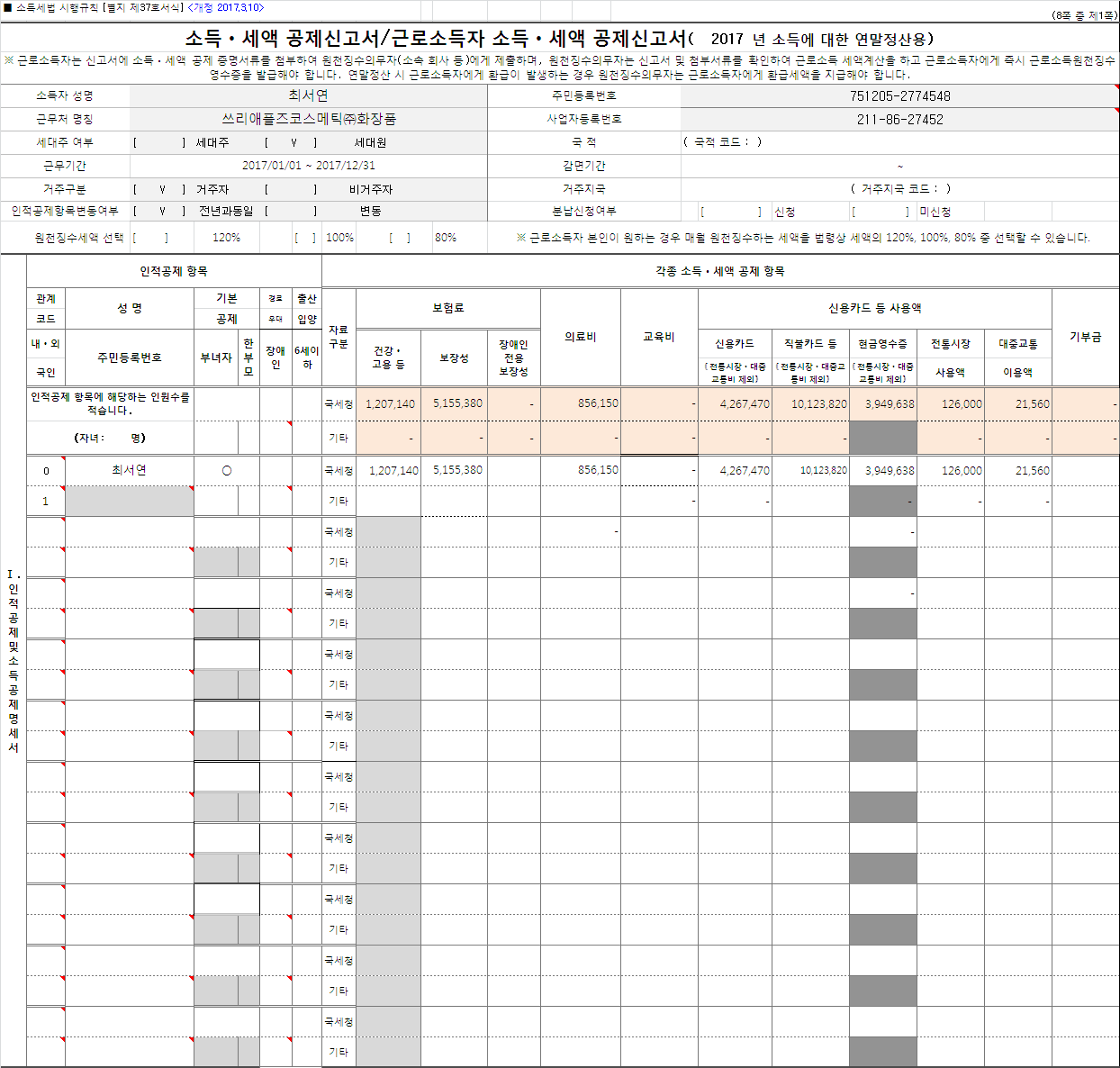Select the 100% withholding bracket box

coord(305,238)
